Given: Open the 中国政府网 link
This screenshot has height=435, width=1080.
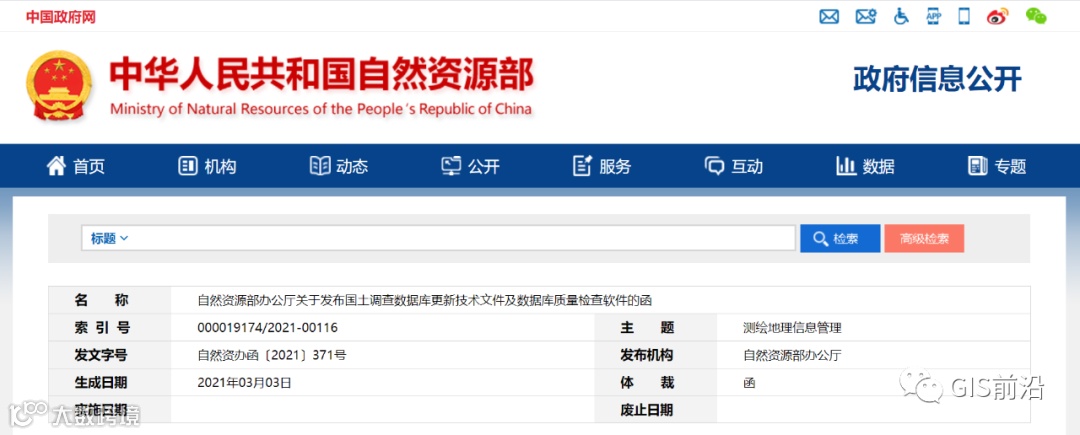Looking at the screenshot, I should tap(61, 17).
